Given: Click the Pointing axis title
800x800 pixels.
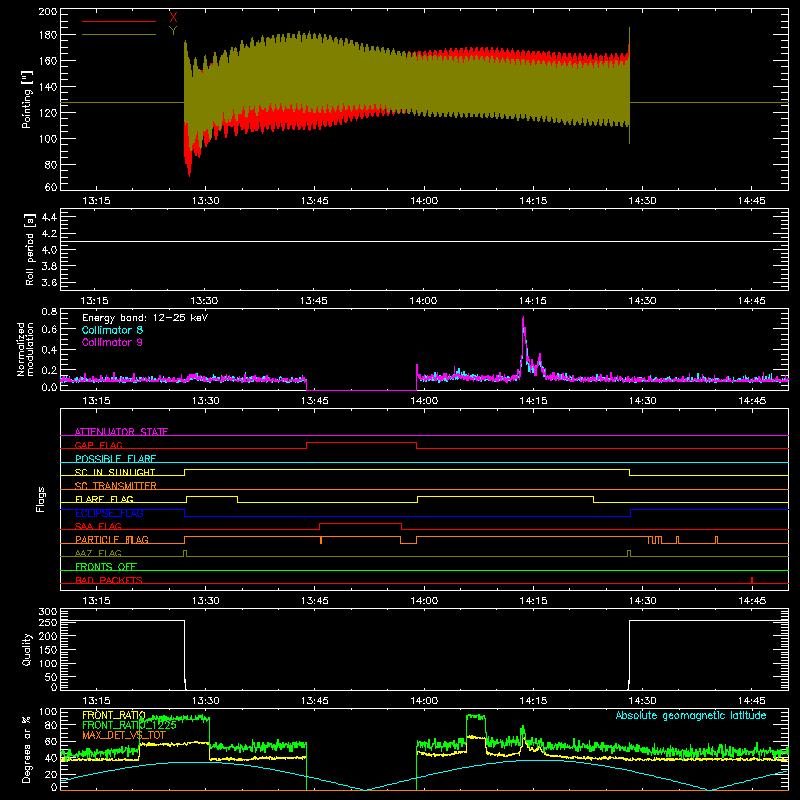Looking at the screenshot, I should click(27, 99).
